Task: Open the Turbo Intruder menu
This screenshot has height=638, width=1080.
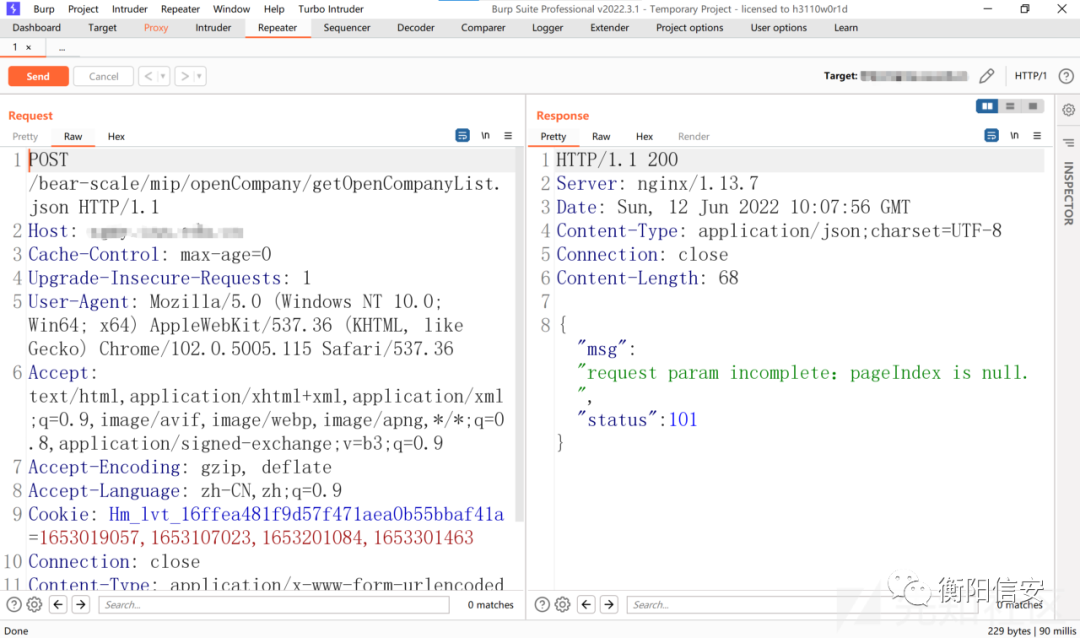Action: point(331,9)
